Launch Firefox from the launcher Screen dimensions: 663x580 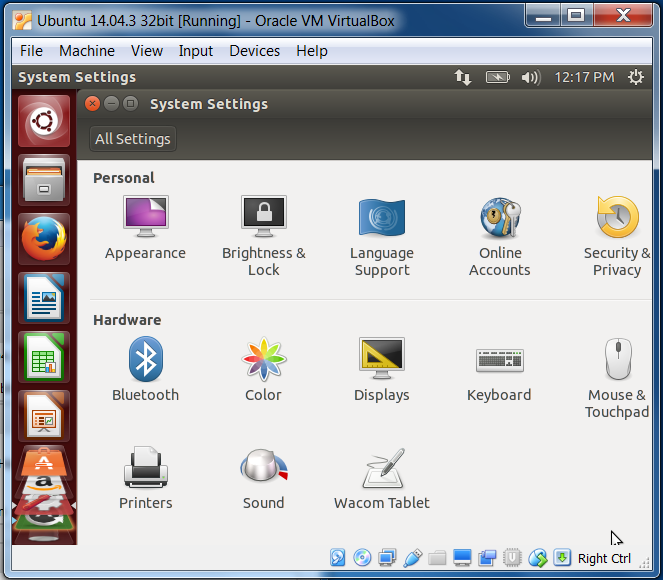pyautogui.click(x=44, y=239)
